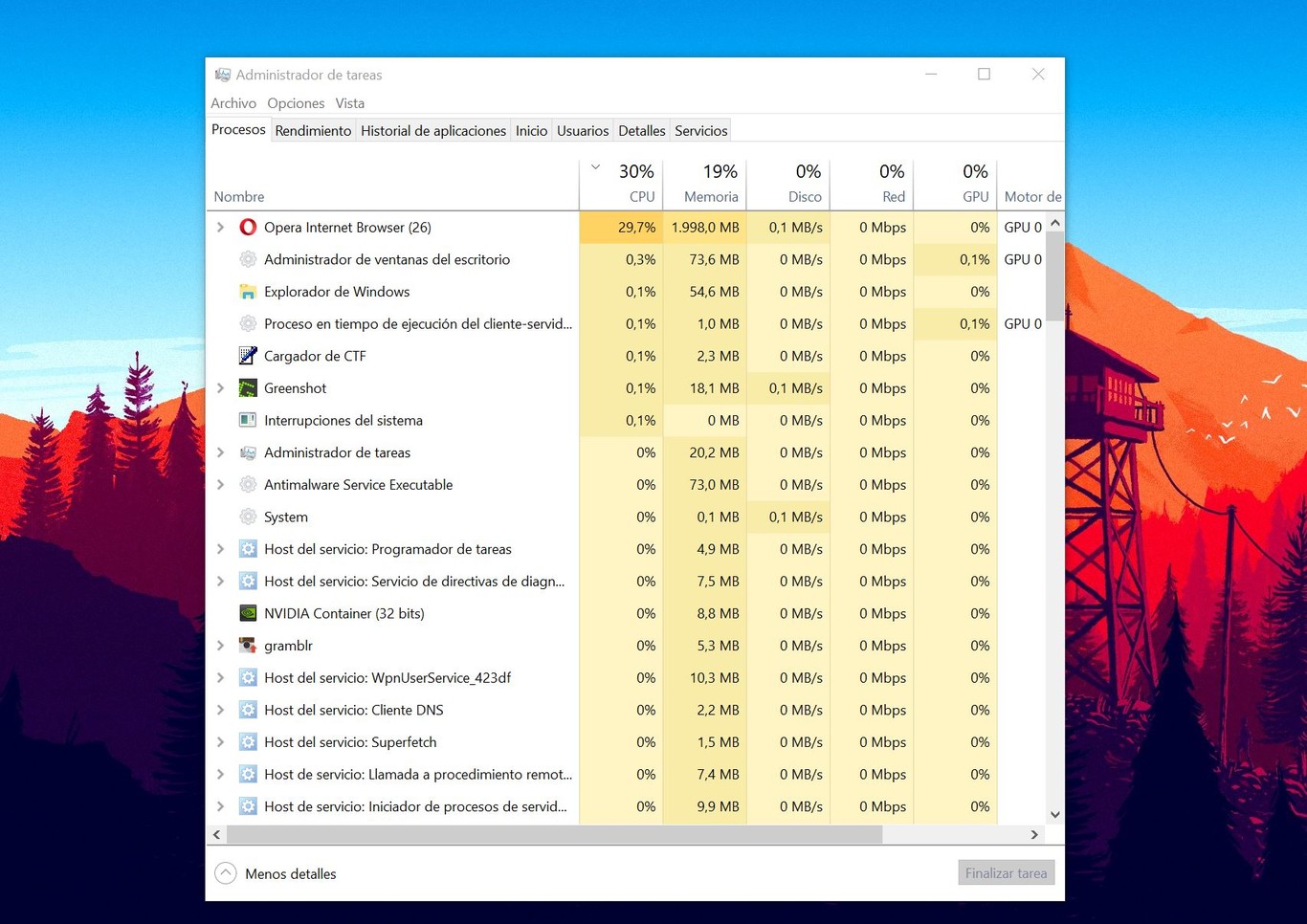Click the Superfetch service gear icon
This screenshot has height=924, width=1307.
pyautogui.click(x=248, y=742)
